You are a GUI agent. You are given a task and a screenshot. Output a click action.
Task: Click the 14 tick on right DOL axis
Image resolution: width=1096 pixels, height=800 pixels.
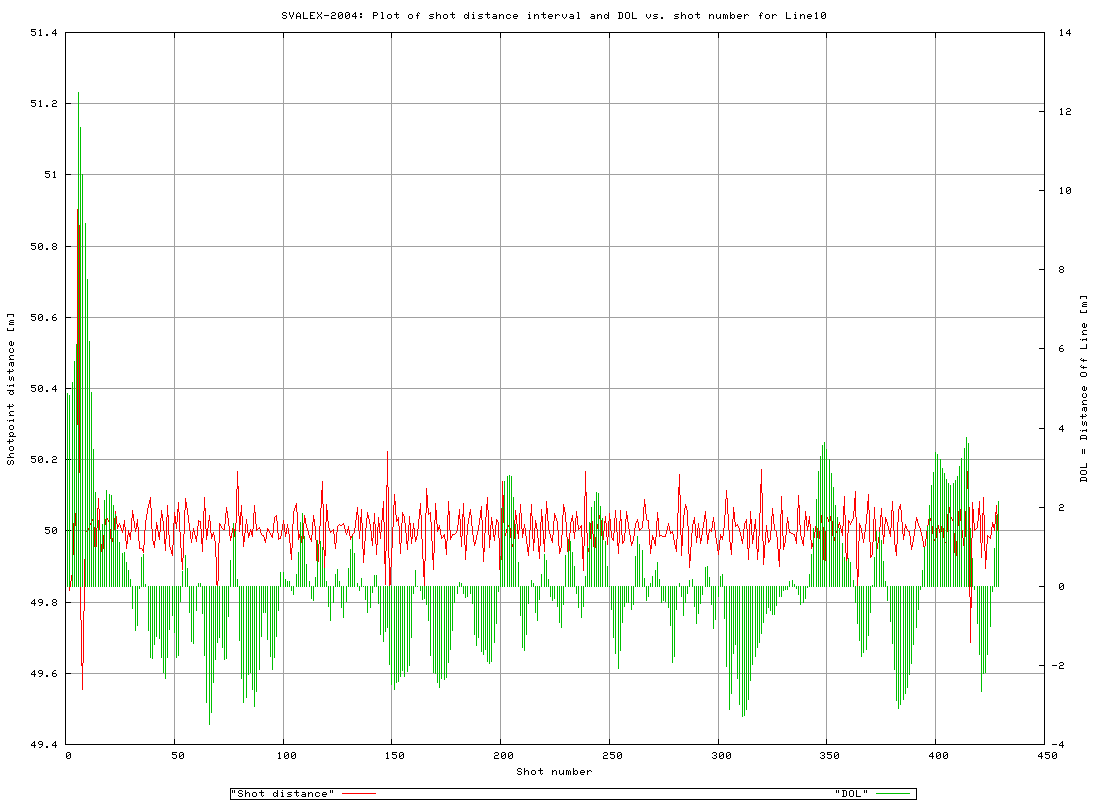1064,33
